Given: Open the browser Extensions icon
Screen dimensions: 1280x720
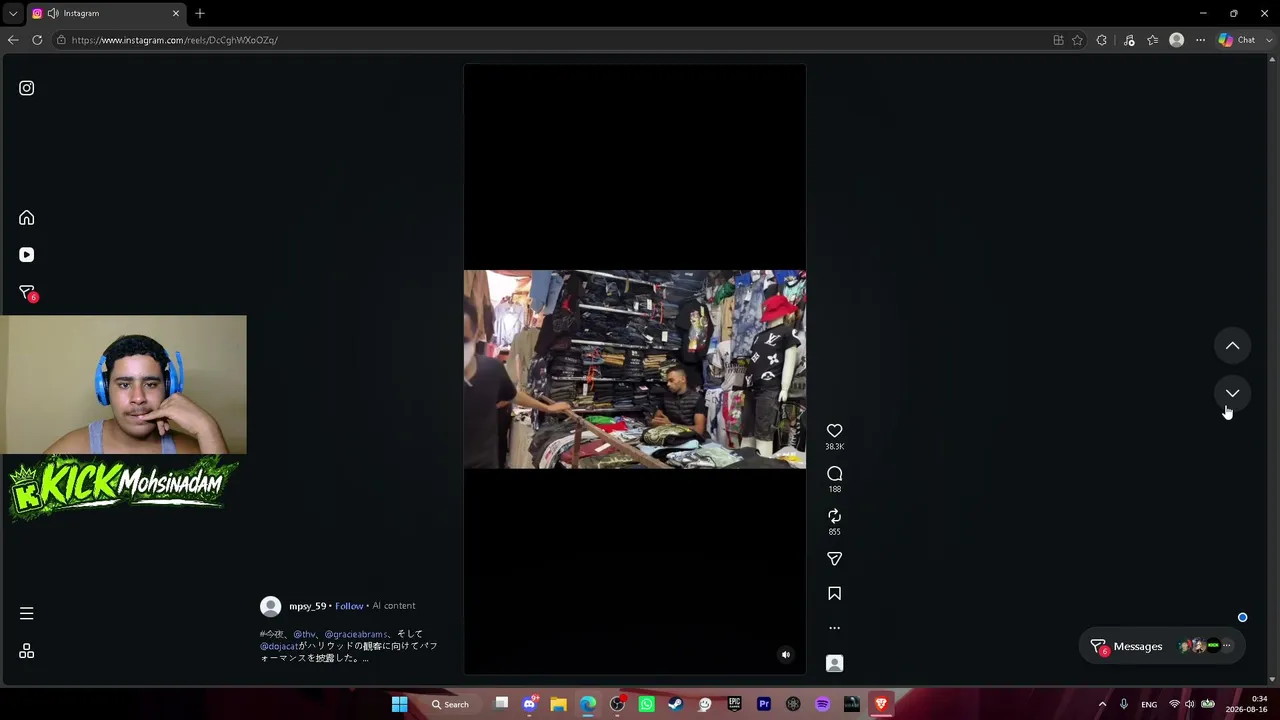Looking at the screenshot, I should pyautogui.click(x=1102, y=40).
